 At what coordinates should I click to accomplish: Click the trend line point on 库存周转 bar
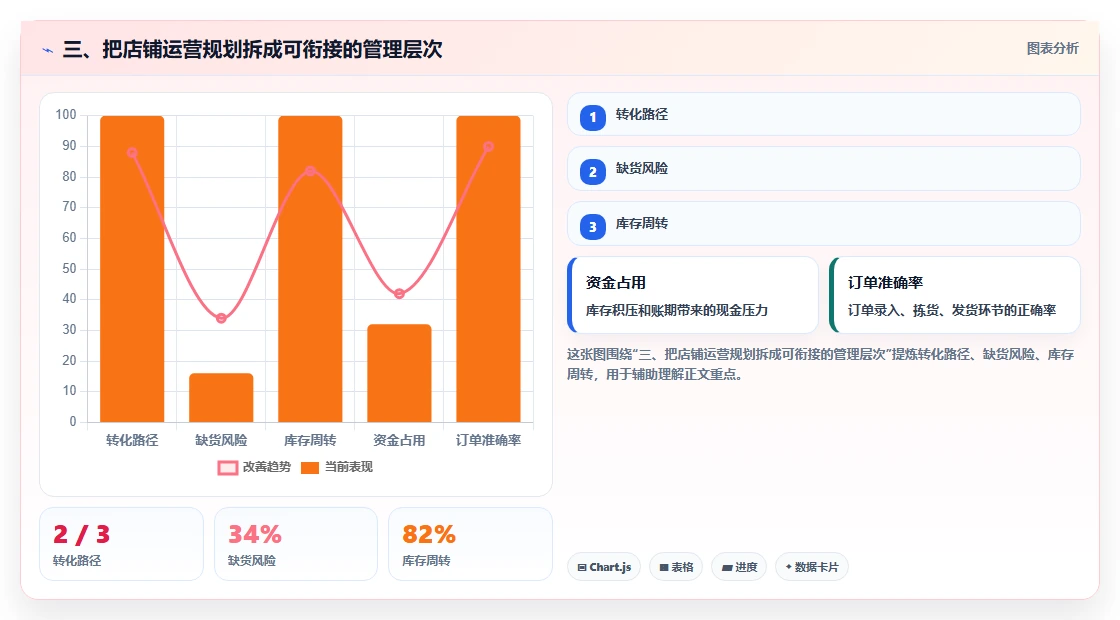pyautogui.click(x=310, y=171)
